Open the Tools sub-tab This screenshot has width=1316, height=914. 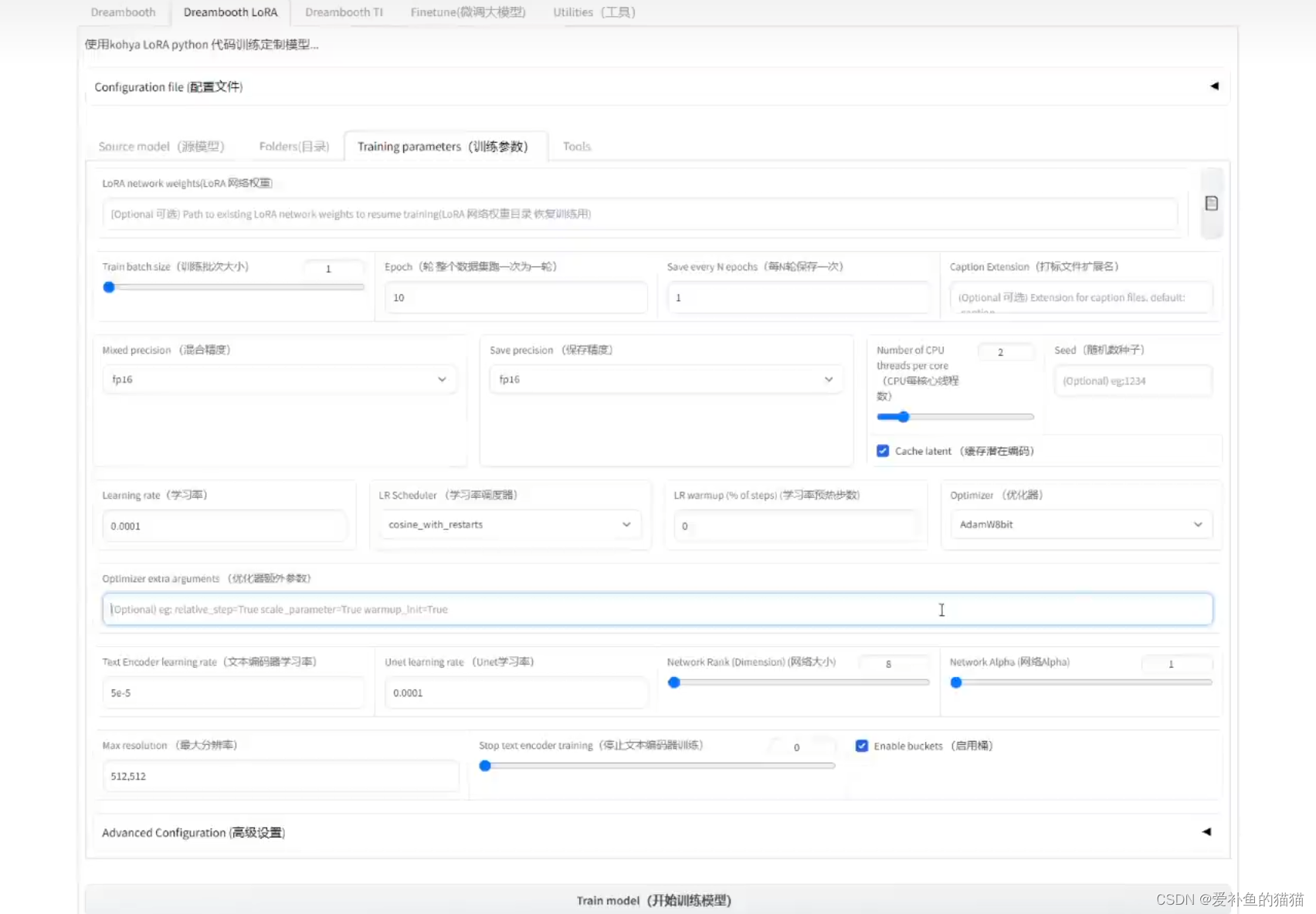click(577, 147)
